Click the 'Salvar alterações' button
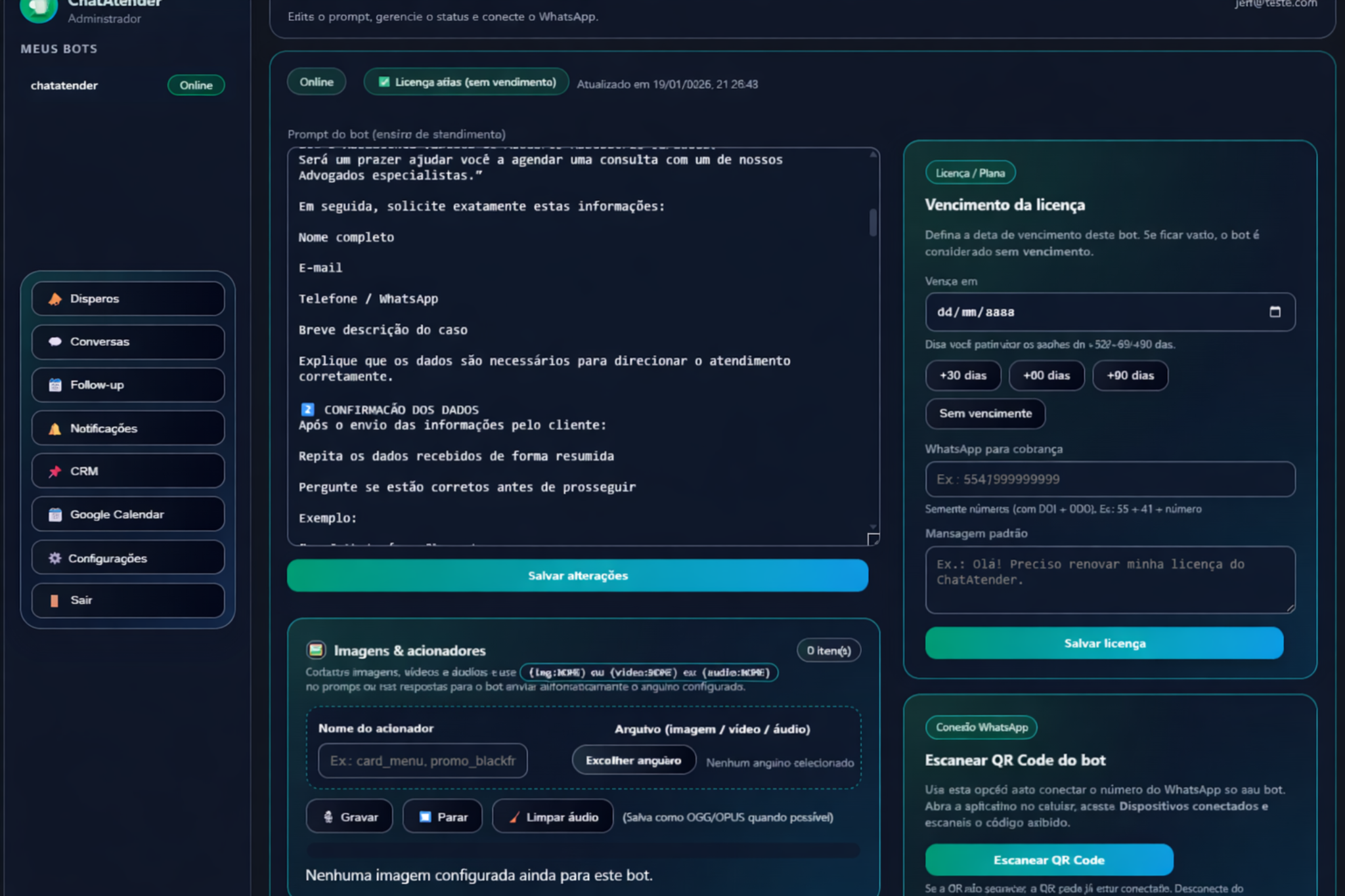Viewport: 1345px width, 896px height. pos(577,576)
